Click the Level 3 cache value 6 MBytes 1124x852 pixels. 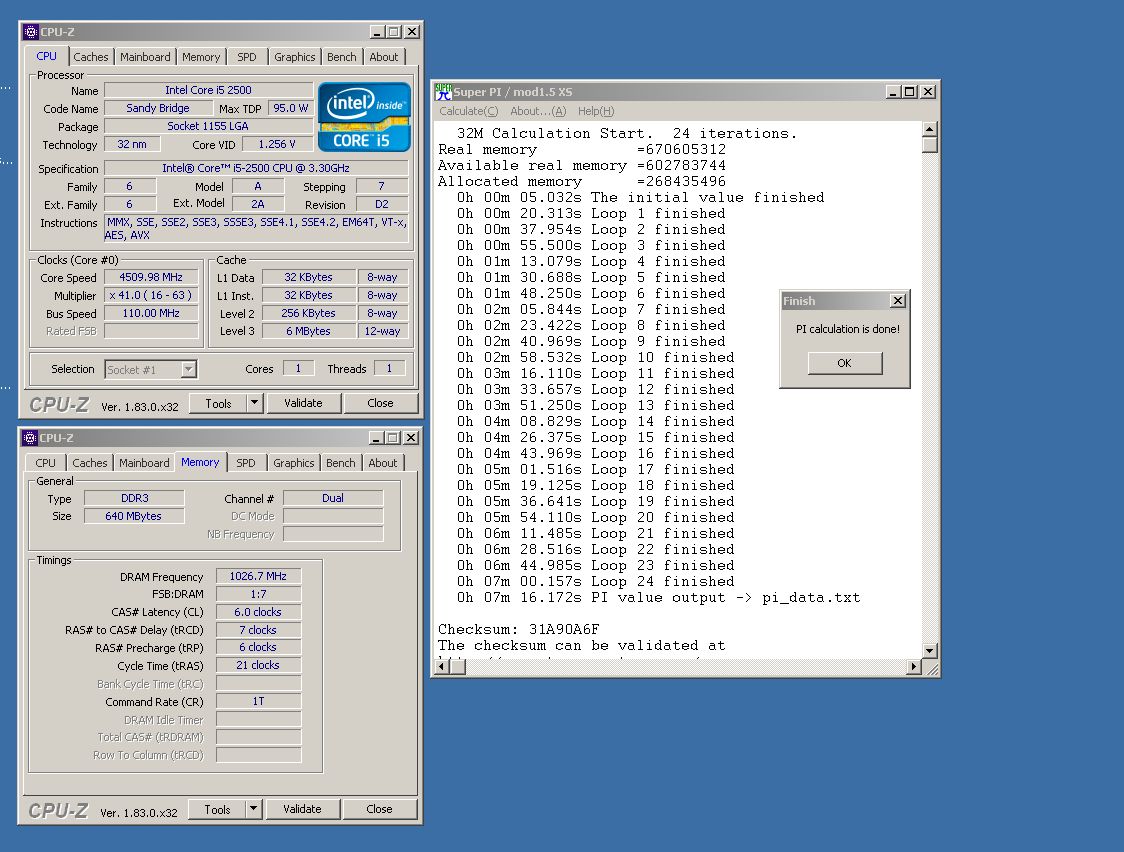click(308, 331)
